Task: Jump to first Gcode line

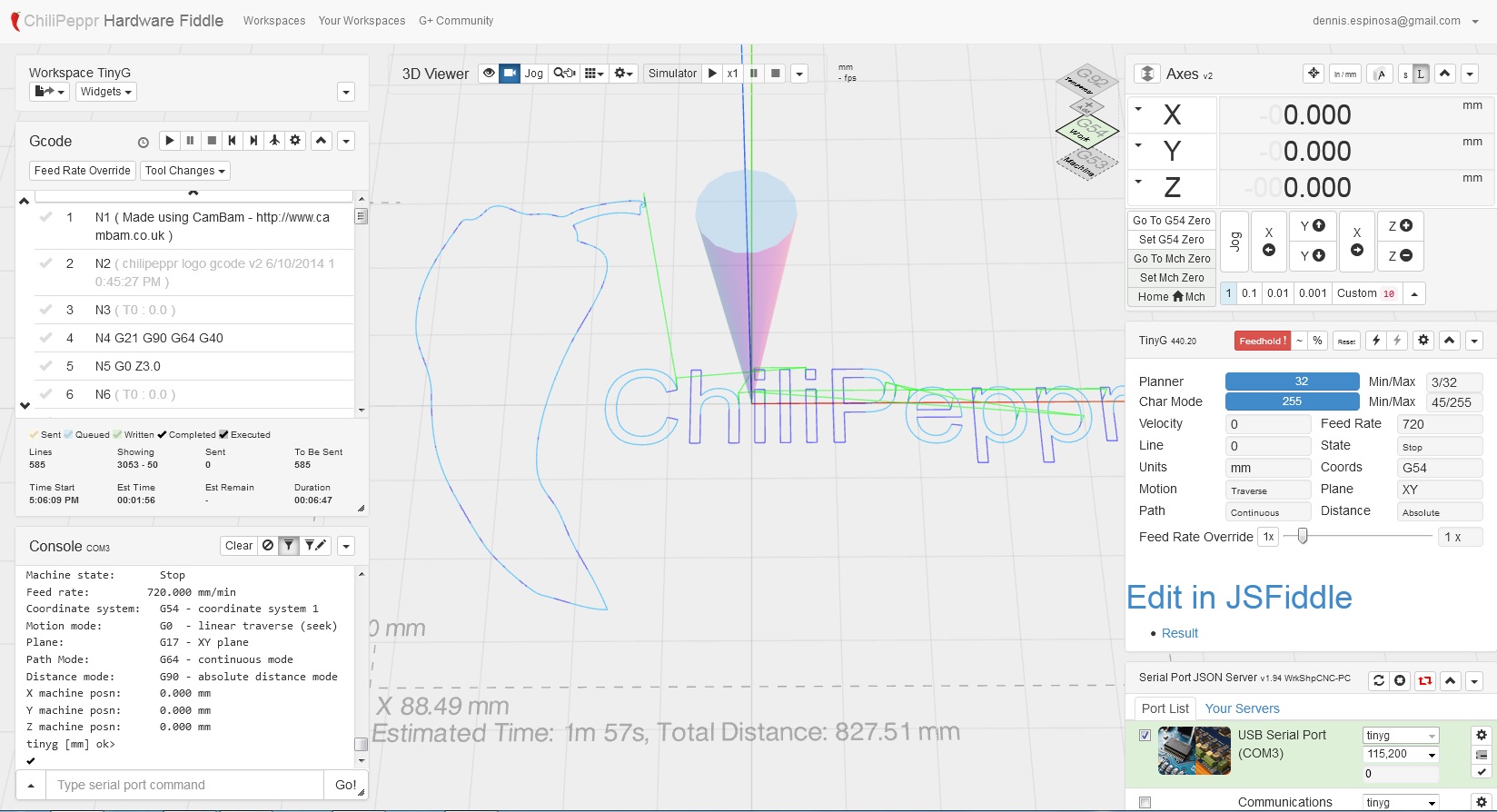Action: coord(233,141)
